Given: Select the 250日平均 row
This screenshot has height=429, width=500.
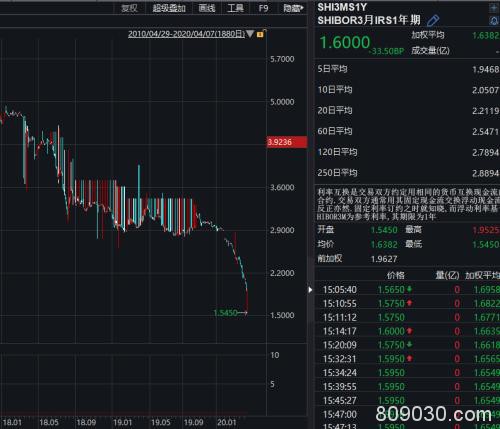Looking at the screenshot, I should click(x=407, y=173).
